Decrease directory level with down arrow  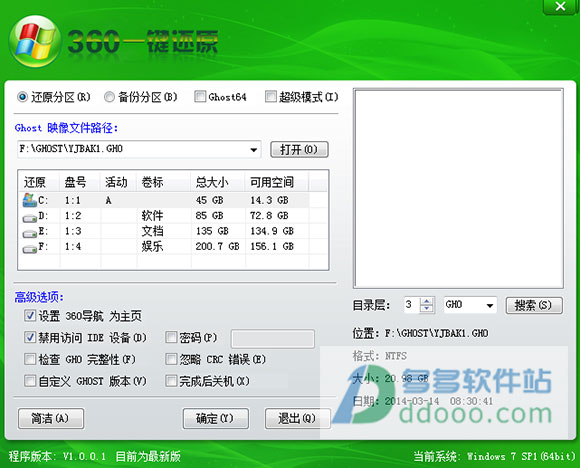(x=427, y=309)
